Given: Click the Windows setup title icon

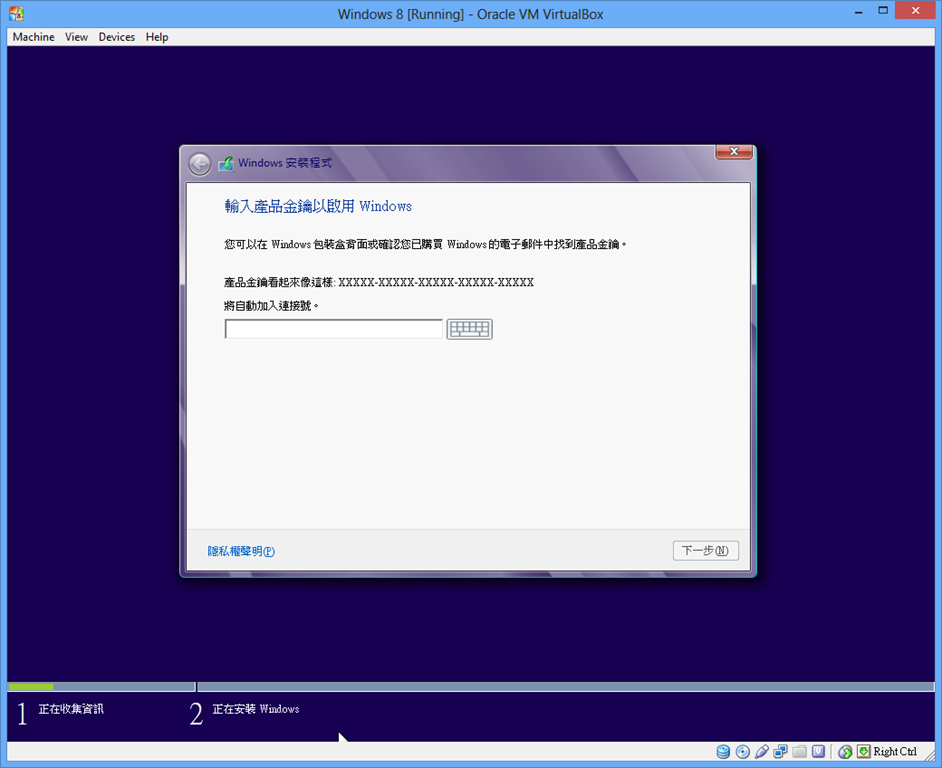Looking at the screenshot, I should tap(226, 163).
